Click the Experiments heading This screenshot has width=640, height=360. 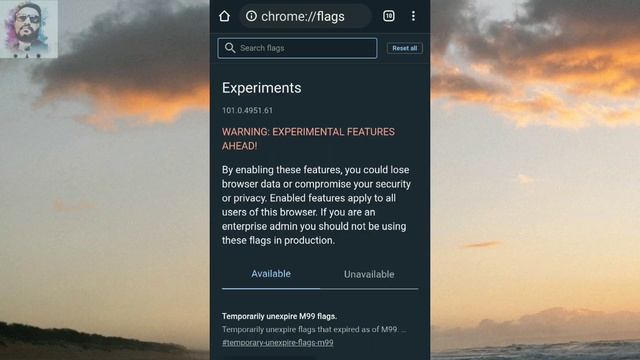[x=262, y=88]
